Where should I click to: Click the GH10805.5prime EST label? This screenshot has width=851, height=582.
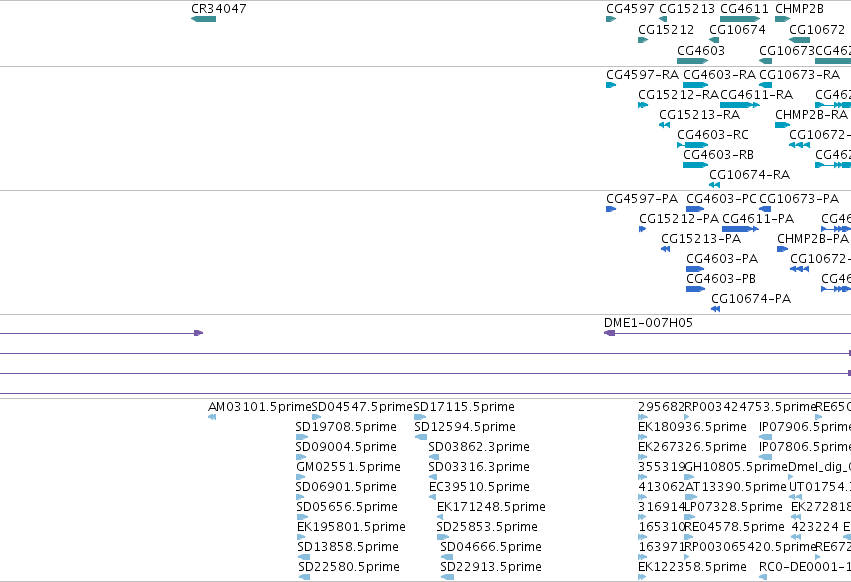click(x=736, y=467)
